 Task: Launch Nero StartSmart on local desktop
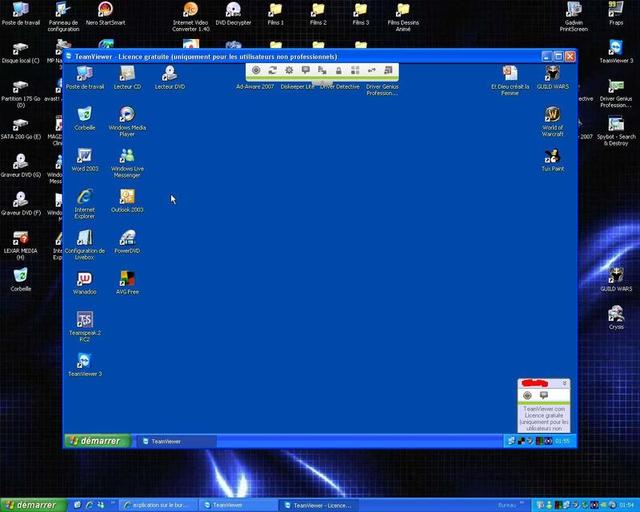click(x=106, y=13)
